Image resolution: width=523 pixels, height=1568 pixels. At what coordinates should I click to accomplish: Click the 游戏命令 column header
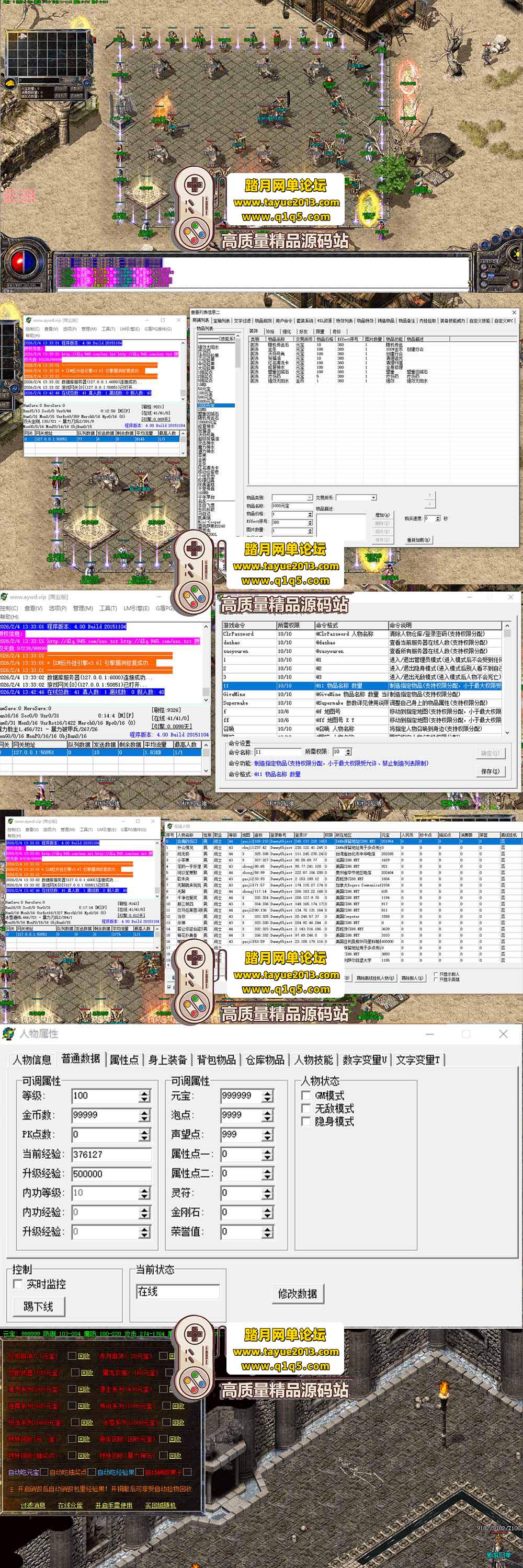[x=249, y=625]
